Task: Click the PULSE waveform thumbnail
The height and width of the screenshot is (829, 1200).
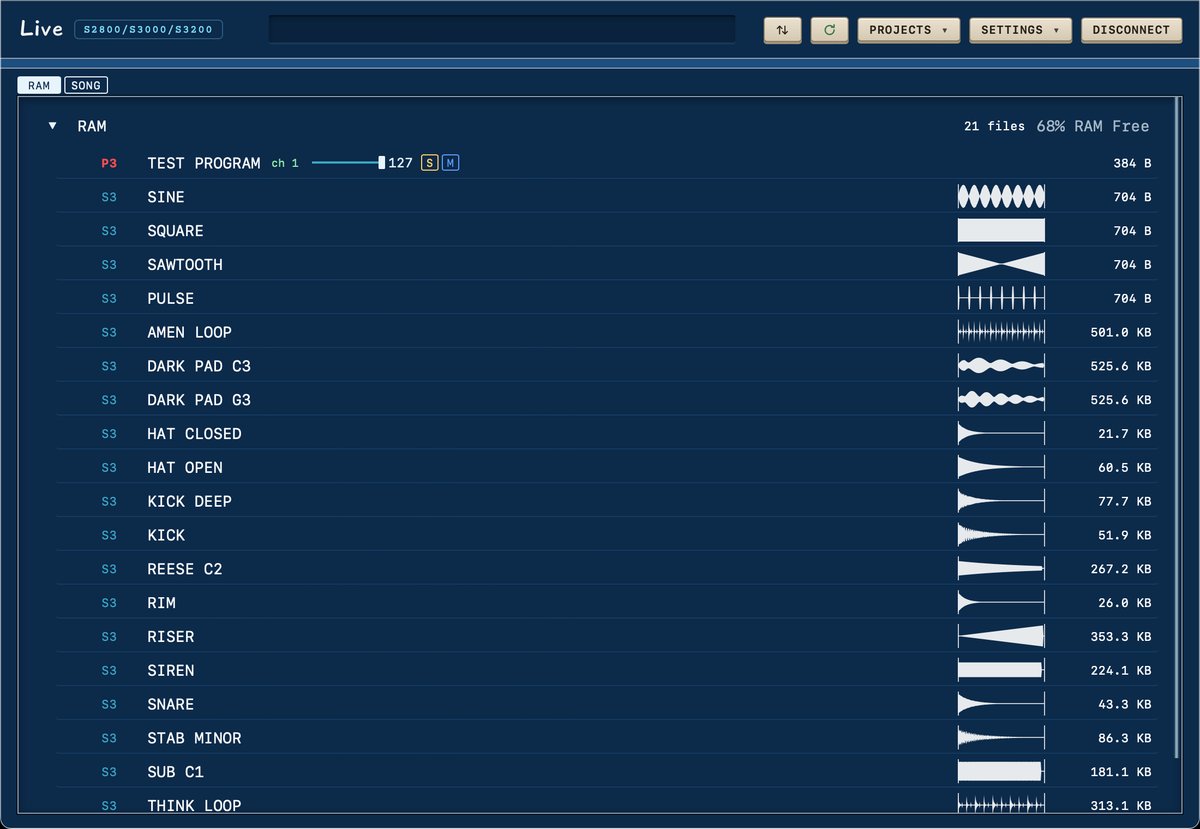Action: pos(1001,299)
